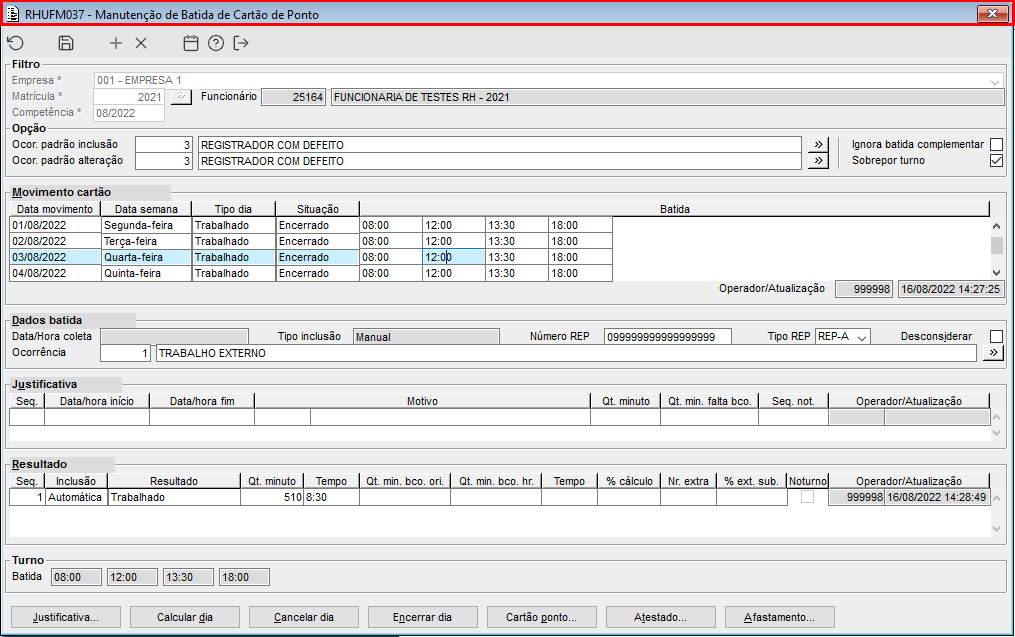Click the Data movimento column header
This screenshot has width=1015, height=637.
coord(55,209)
